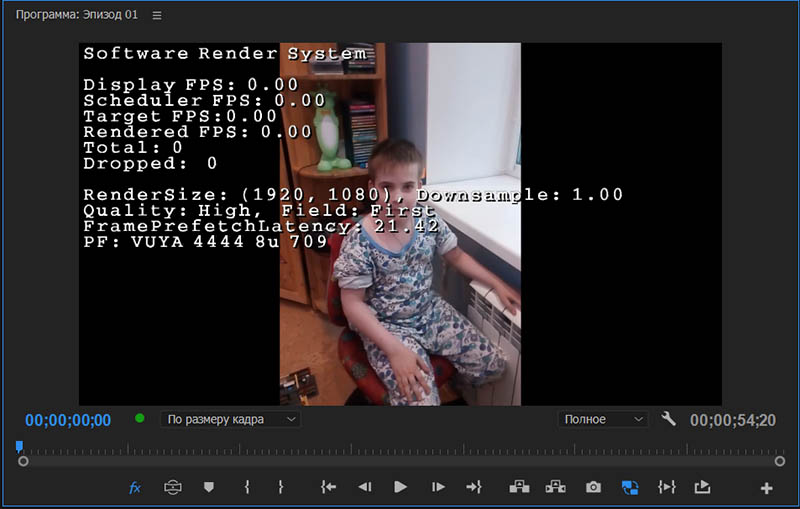
Task: Go to In point button
Action: pos(328,487)
